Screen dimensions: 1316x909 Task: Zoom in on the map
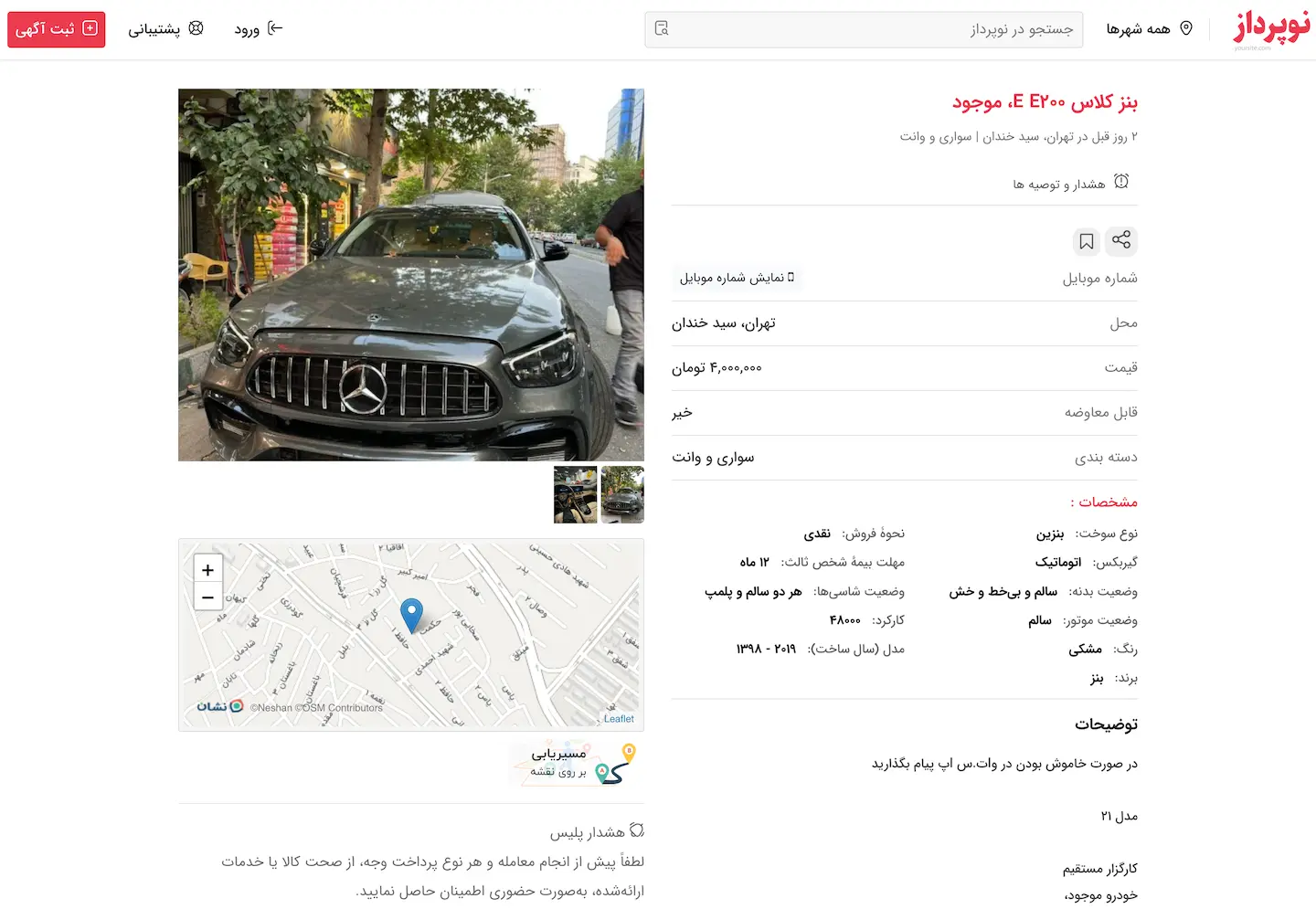click(207, 570)
